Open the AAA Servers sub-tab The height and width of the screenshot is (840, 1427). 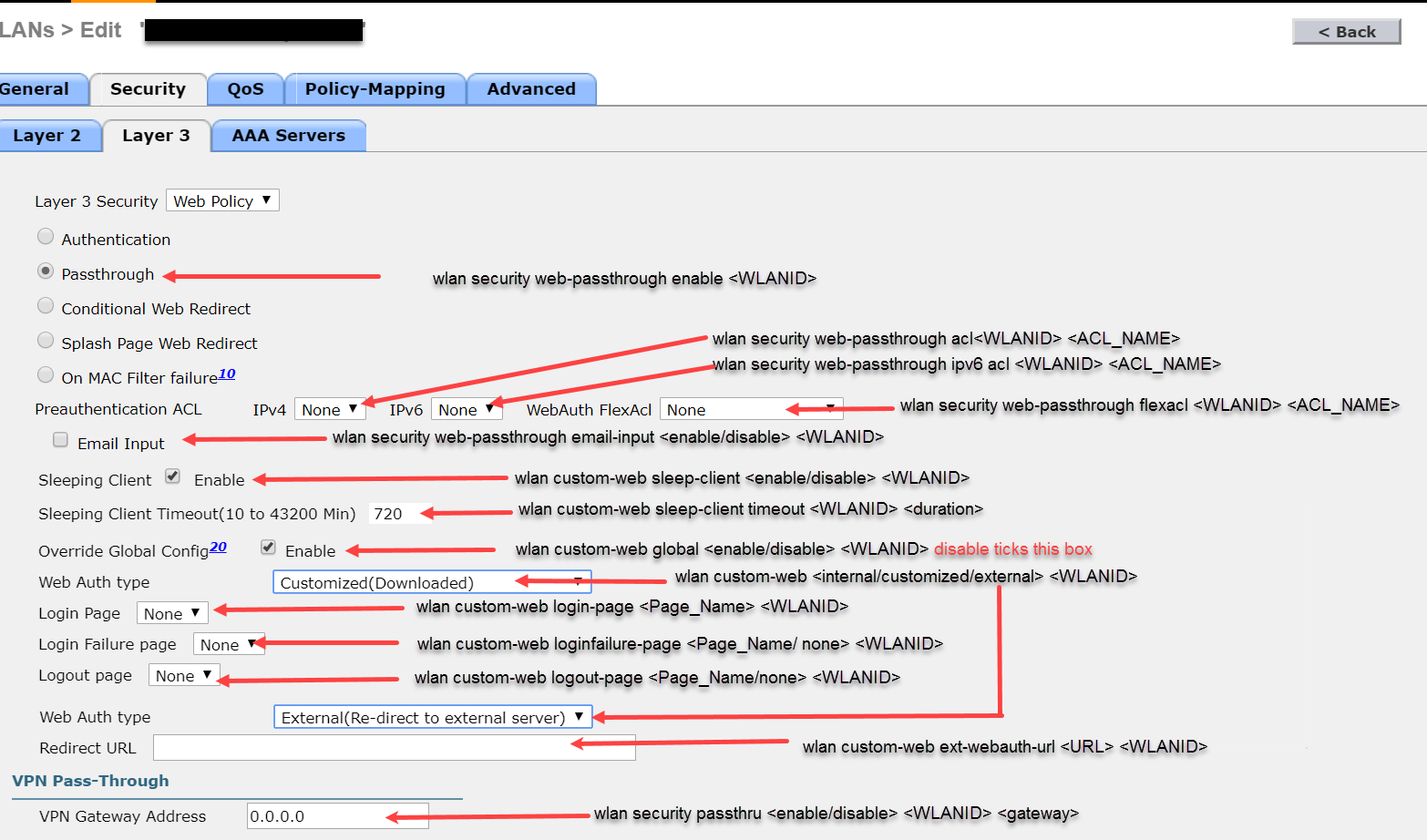(288, 136)
